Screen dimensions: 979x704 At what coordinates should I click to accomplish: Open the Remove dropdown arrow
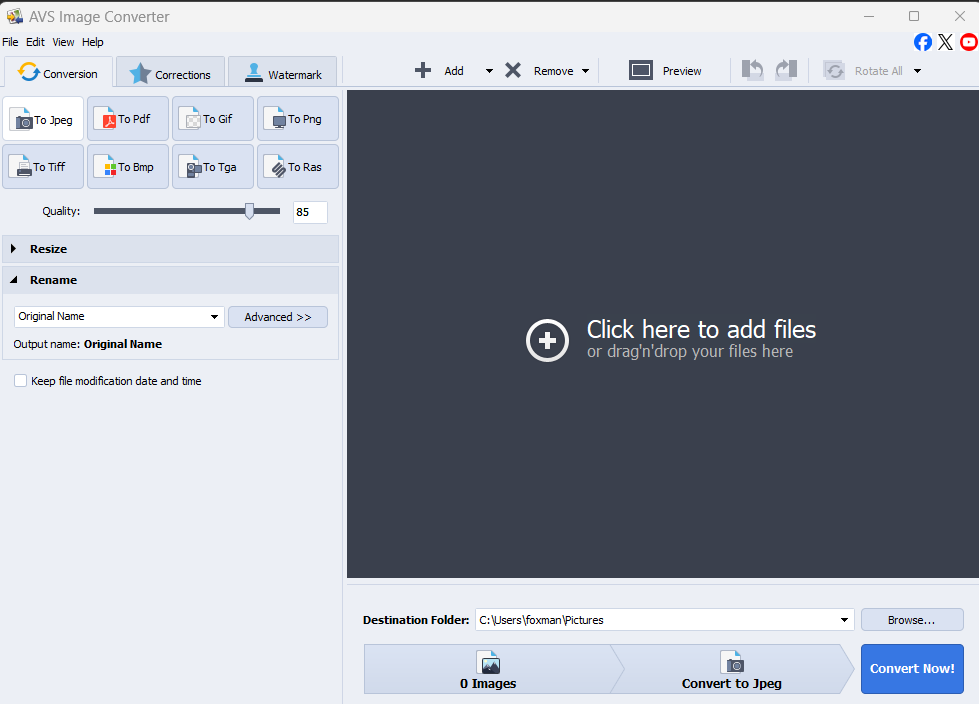pos(585,71)
